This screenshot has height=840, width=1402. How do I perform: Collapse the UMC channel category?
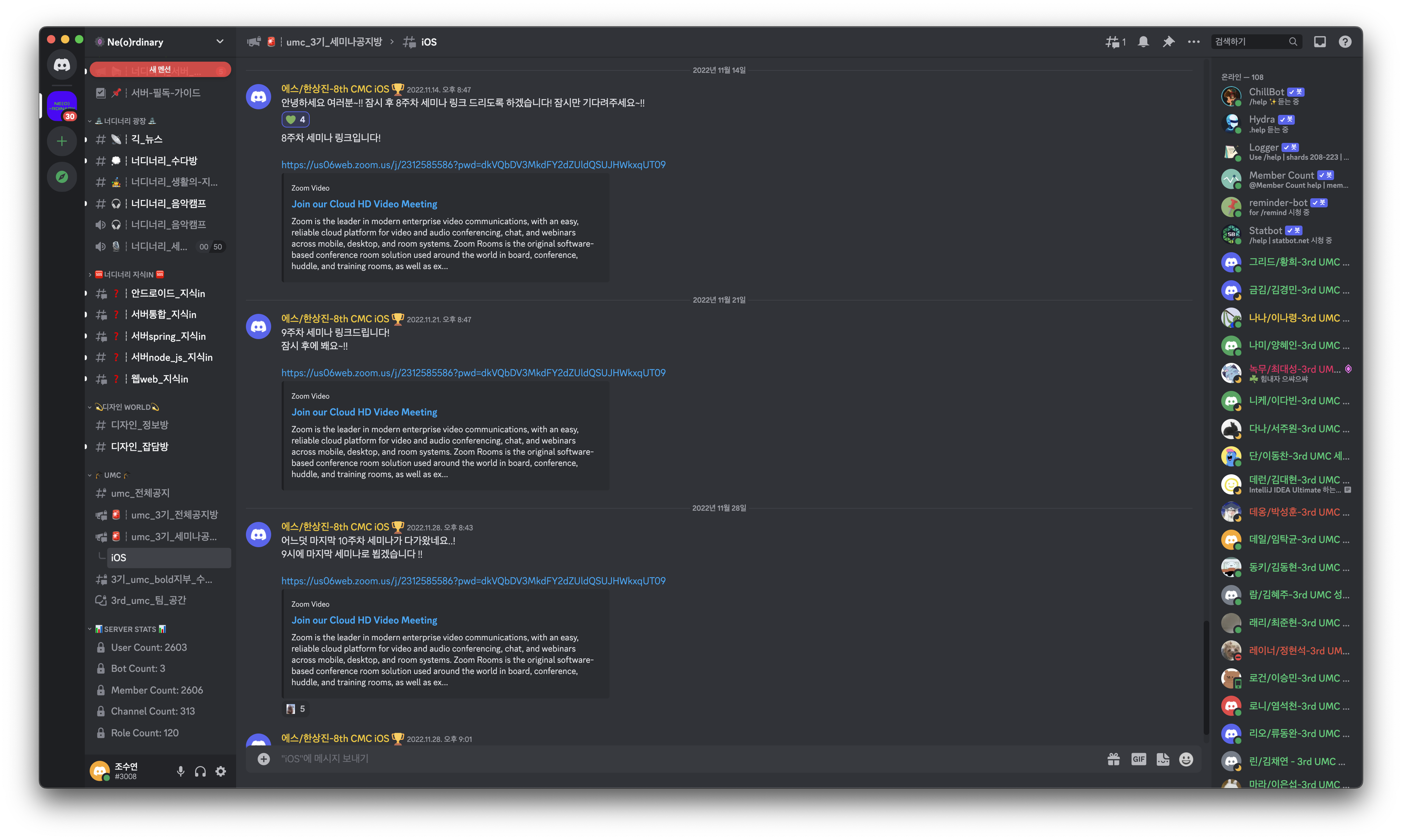(112, 475)
